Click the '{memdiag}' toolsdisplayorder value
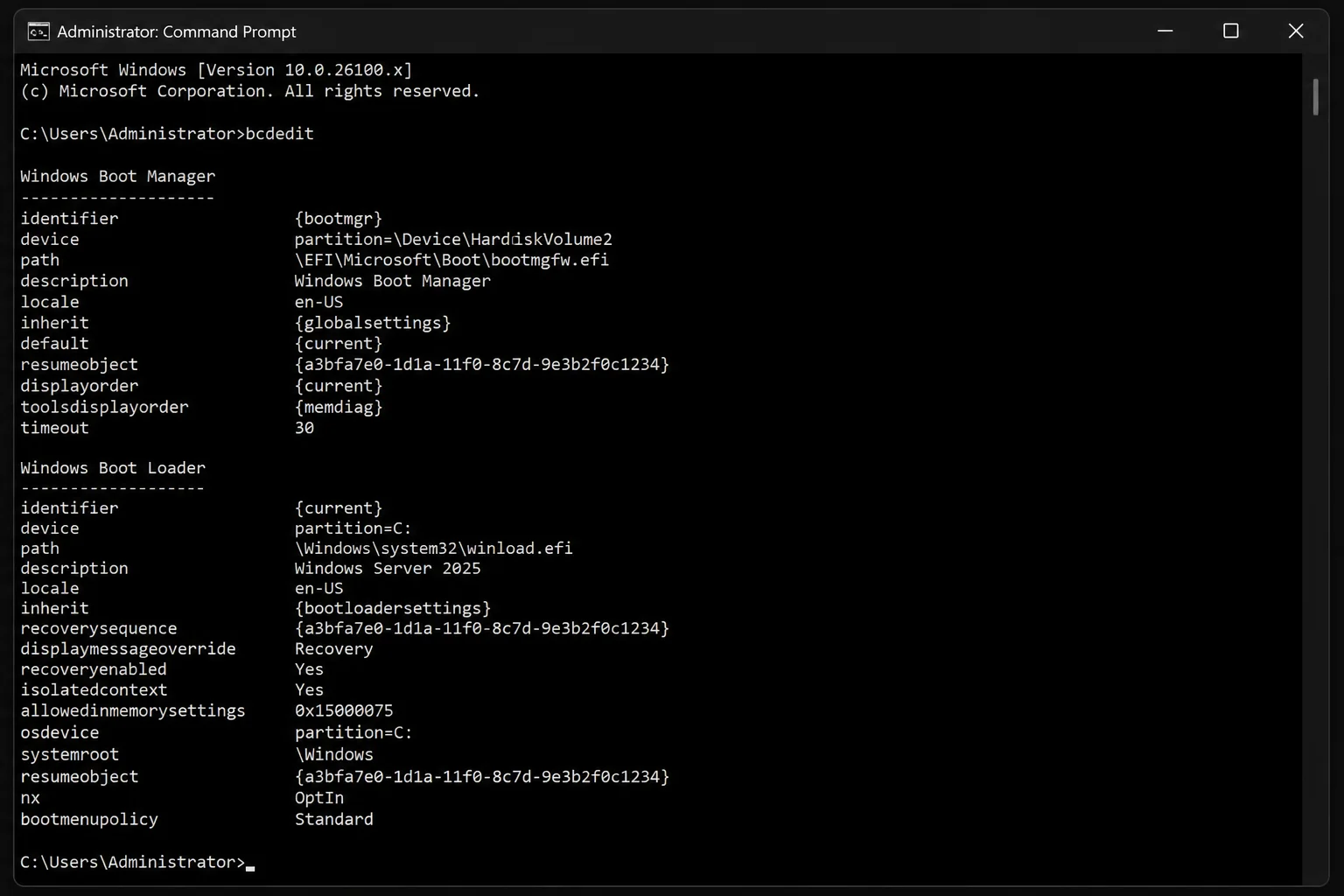The height and width of the screenshot is (896, 1344). [339, 407]
